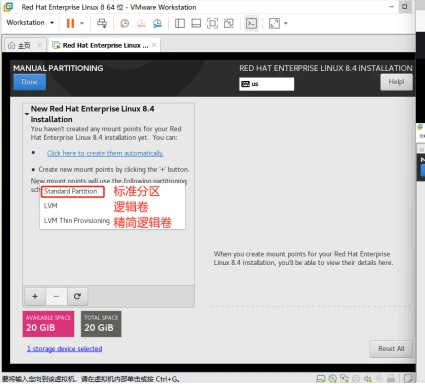425x384 pixels.
Task: Click the blue Done button
Action: click(29, 82)
